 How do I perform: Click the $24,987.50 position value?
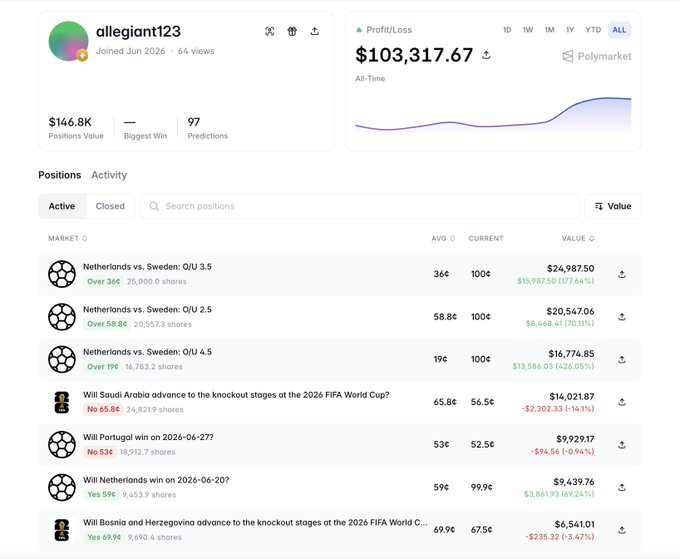point(570,268)
